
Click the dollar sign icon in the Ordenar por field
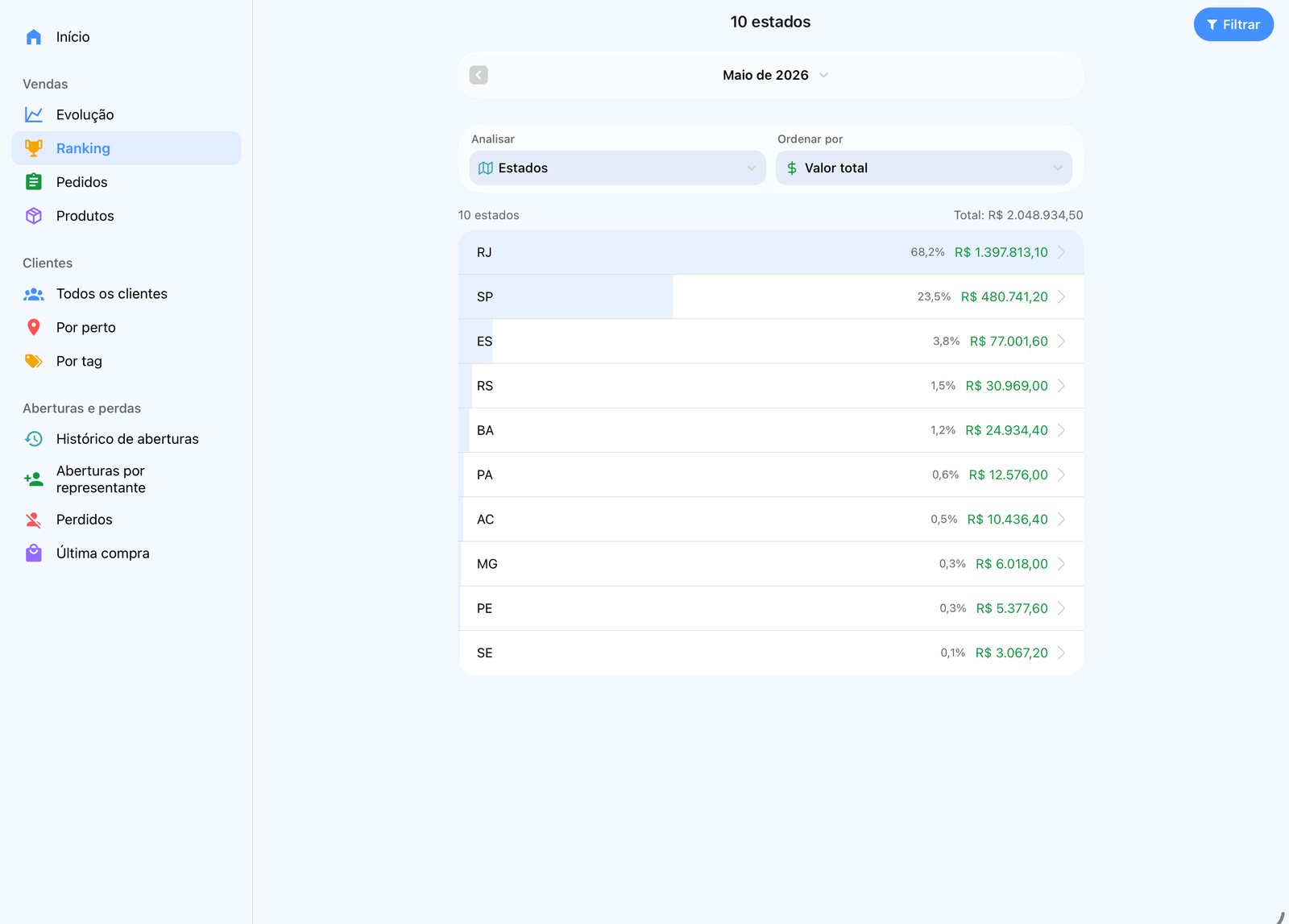point(792,168)
